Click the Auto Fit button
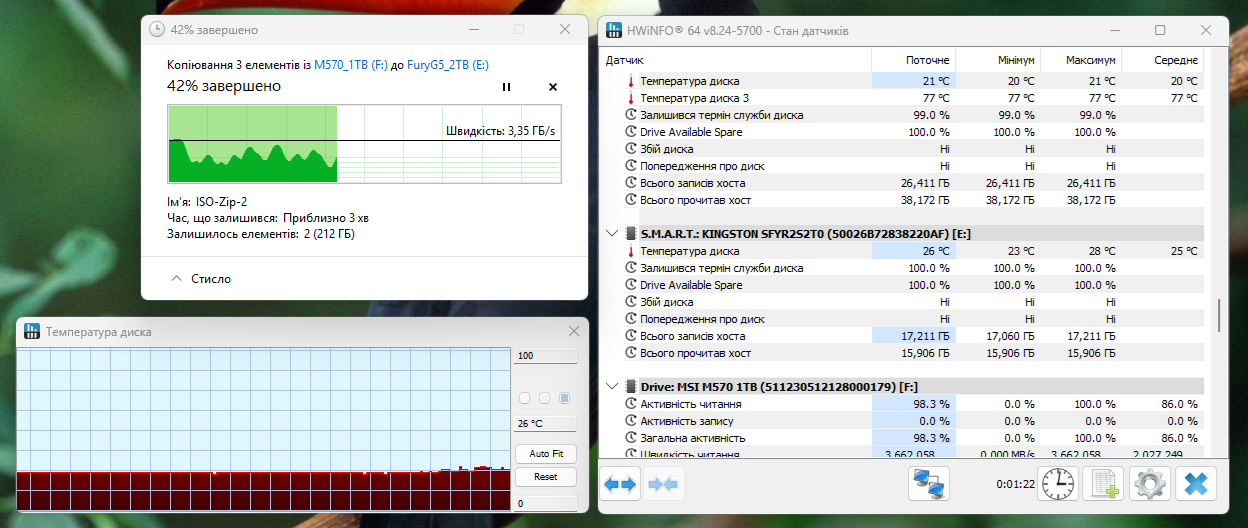Screen dimensions: 1248x528 (x=545, y=453)
